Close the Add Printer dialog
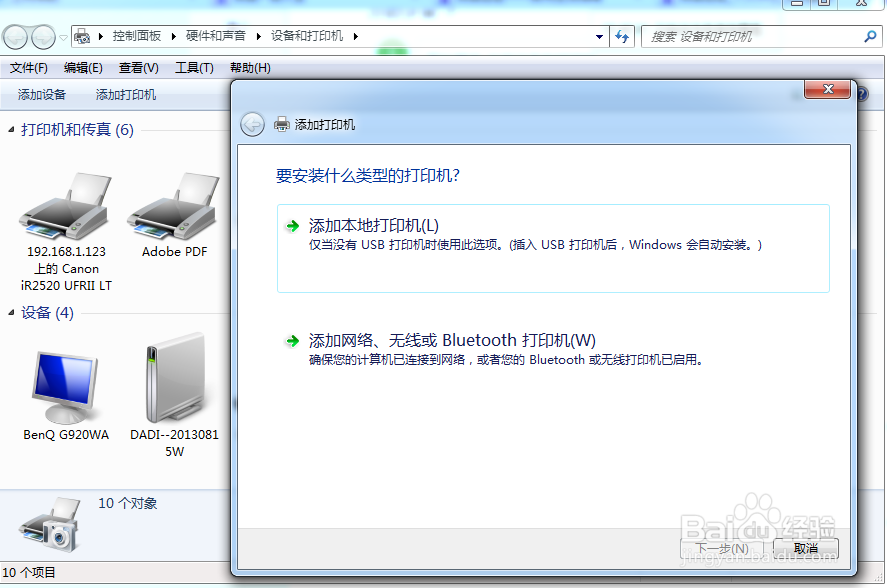887x588 pixels. (x=828, y=89)
